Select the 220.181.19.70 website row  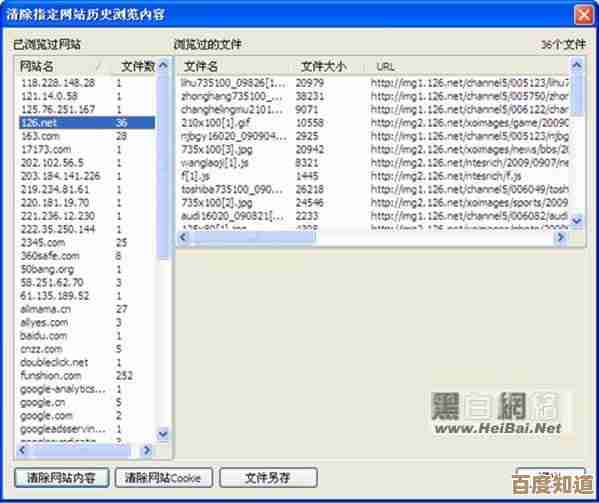87,202
